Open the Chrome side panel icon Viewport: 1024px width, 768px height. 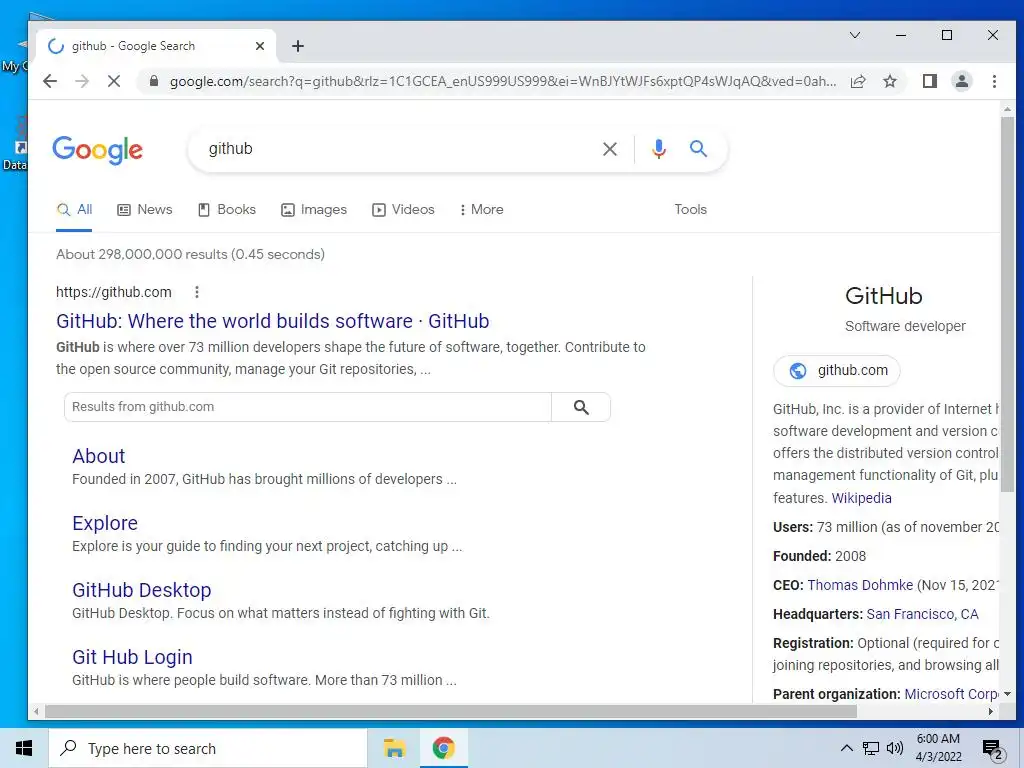(930, 81)
